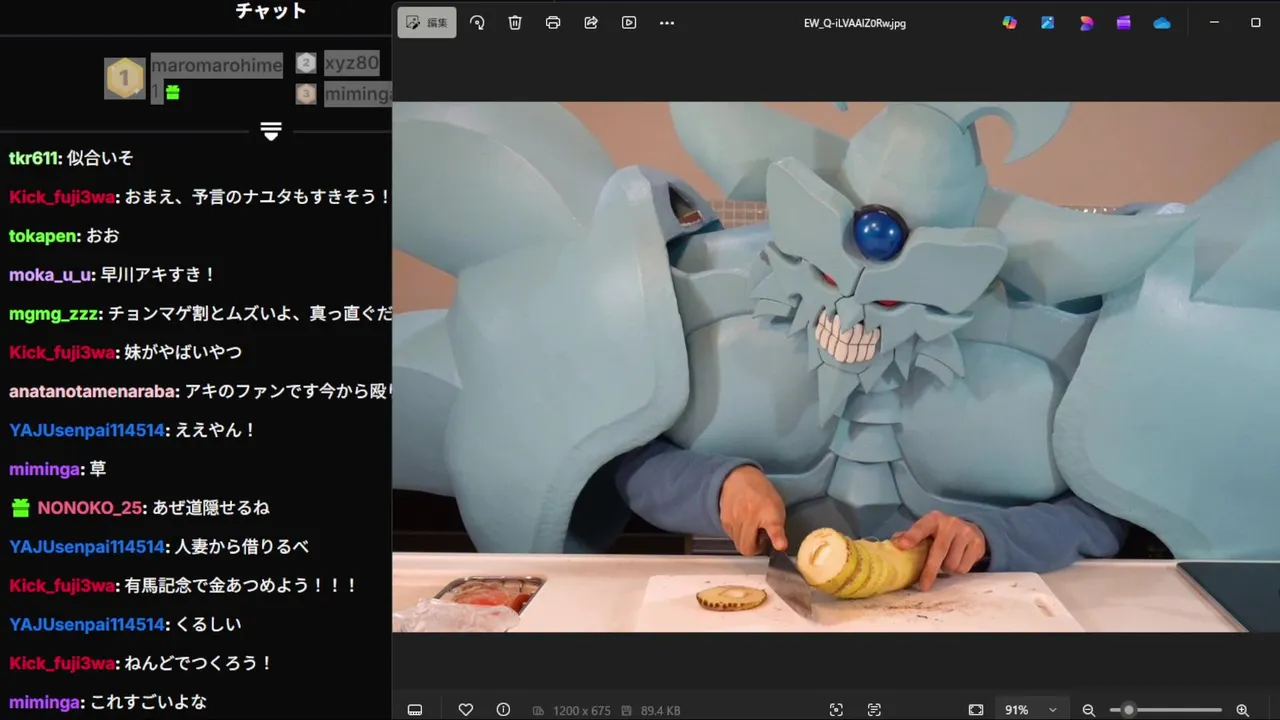Click message text 似合いそ
This screenshot has width=1280, height=720.
point(100,158)
